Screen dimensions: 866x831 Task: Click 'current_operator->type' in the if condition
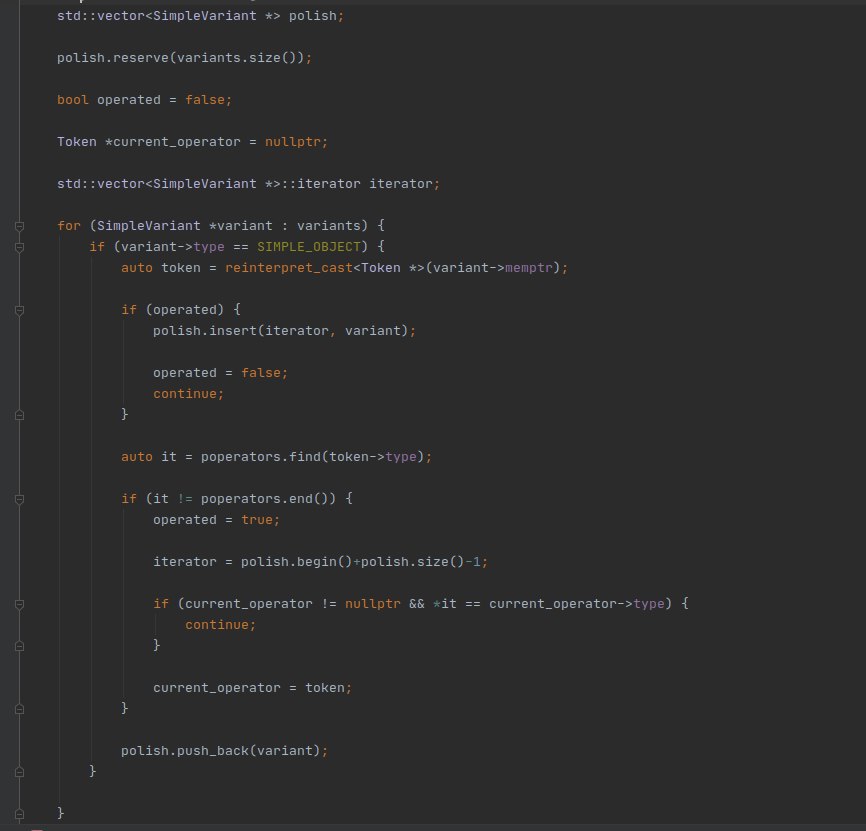[x=577, y=604]
